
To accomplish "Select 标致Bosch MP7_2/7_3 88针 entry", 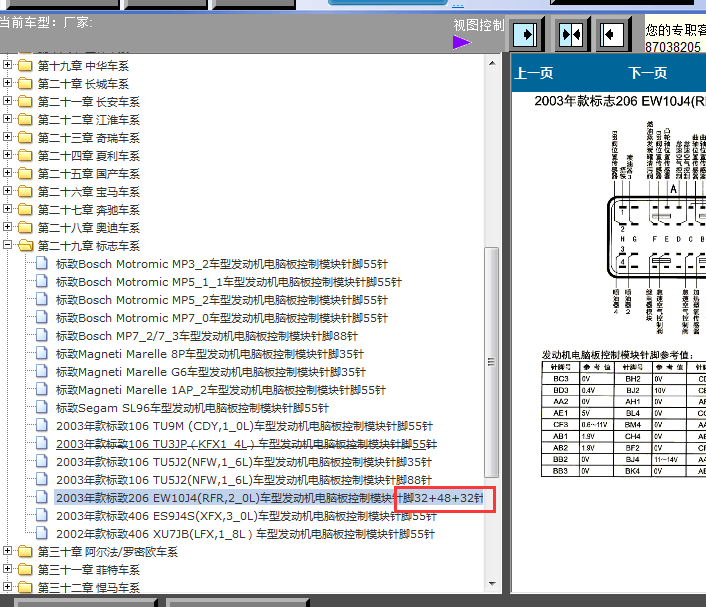I will (207, 336).
